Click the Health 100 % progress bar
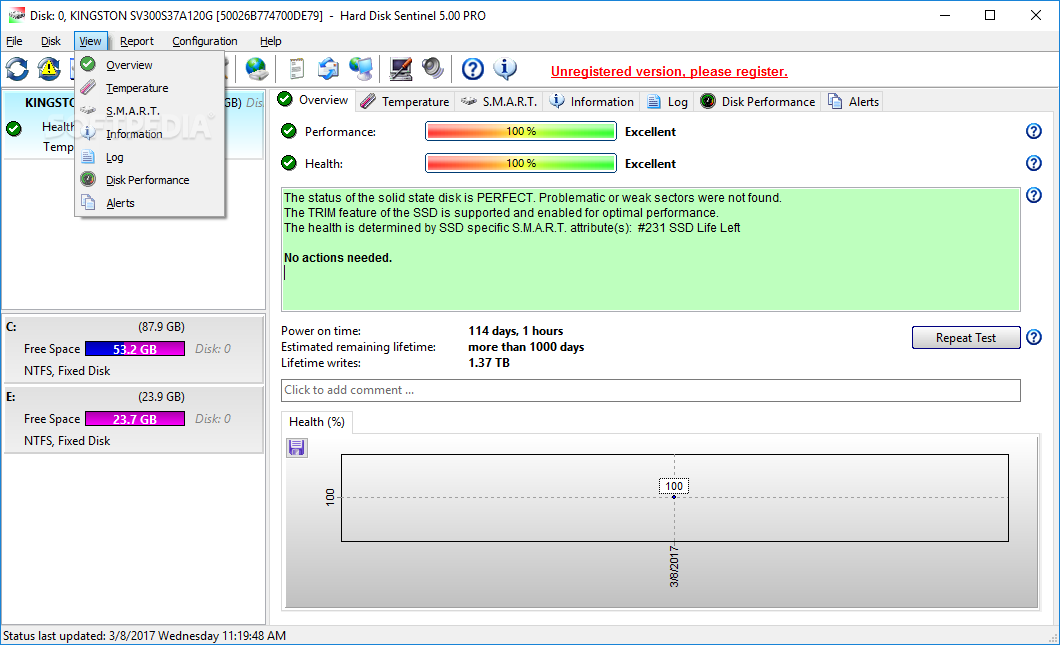 [521, 163]
